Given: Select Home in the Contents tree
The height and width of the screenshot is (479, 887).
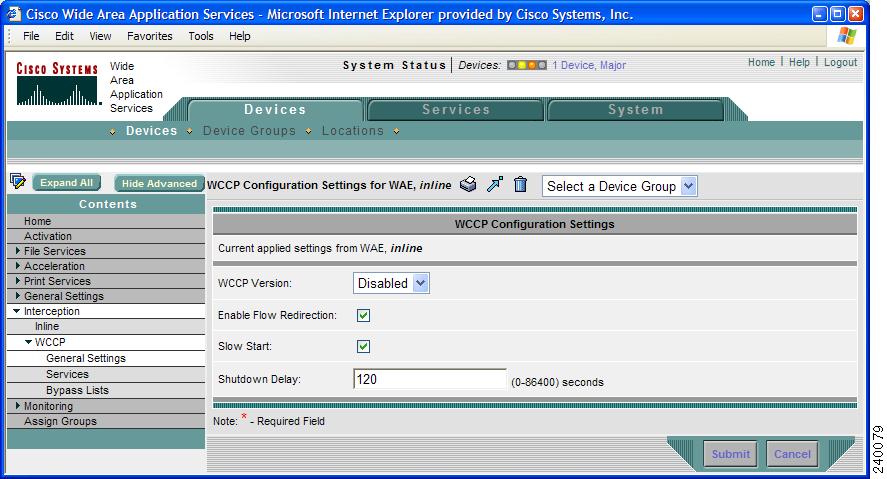Looking at the screenshot, I should point(37,221).
